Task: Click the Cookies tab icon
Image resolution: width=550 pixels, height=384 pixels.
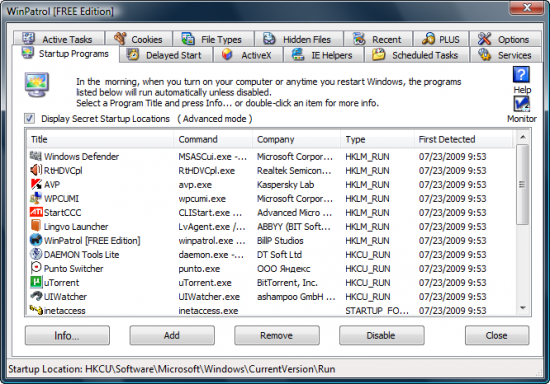Action: click(120, 38)
